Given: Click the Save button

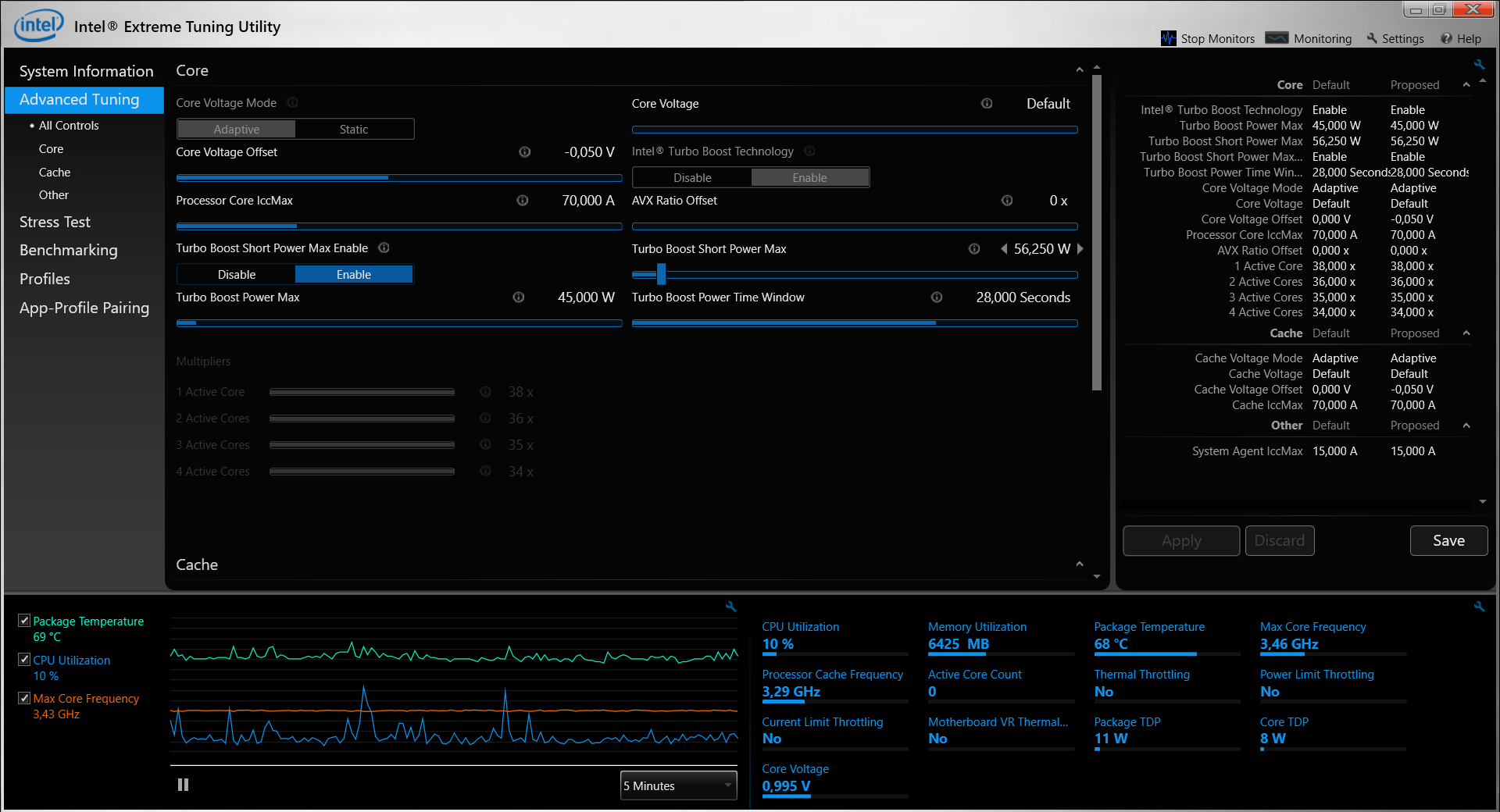Looking at the screenshot, I should (1448, 540).
